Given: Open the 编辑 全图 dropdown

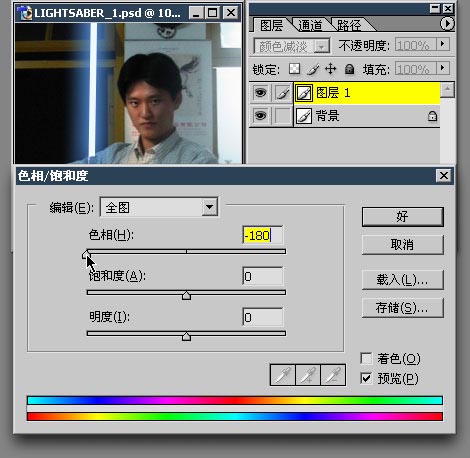Looking at the screenshot, I should coord(159,207).
